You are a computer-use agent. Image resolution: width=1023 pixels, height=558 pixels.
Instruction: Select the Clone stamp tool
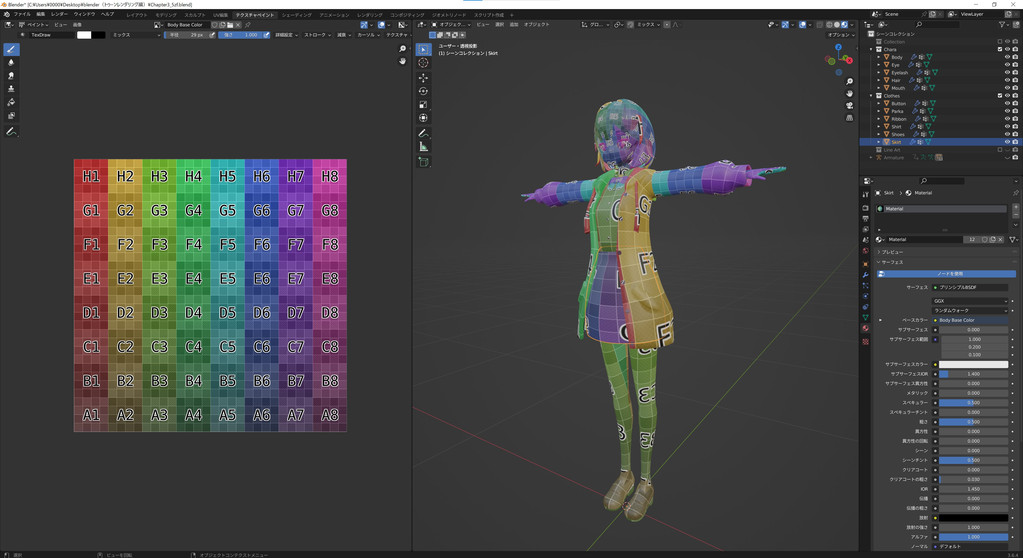coord(11,89)
